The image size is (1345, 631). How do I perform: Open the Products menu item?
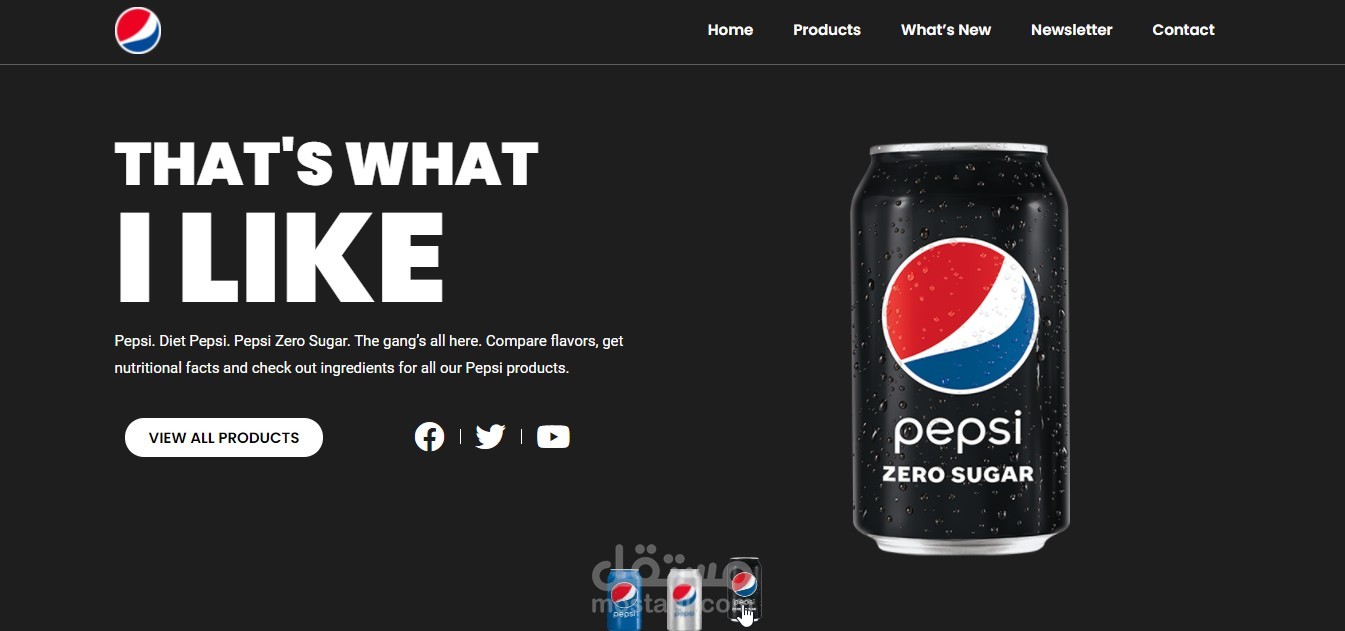click(827, 30)
